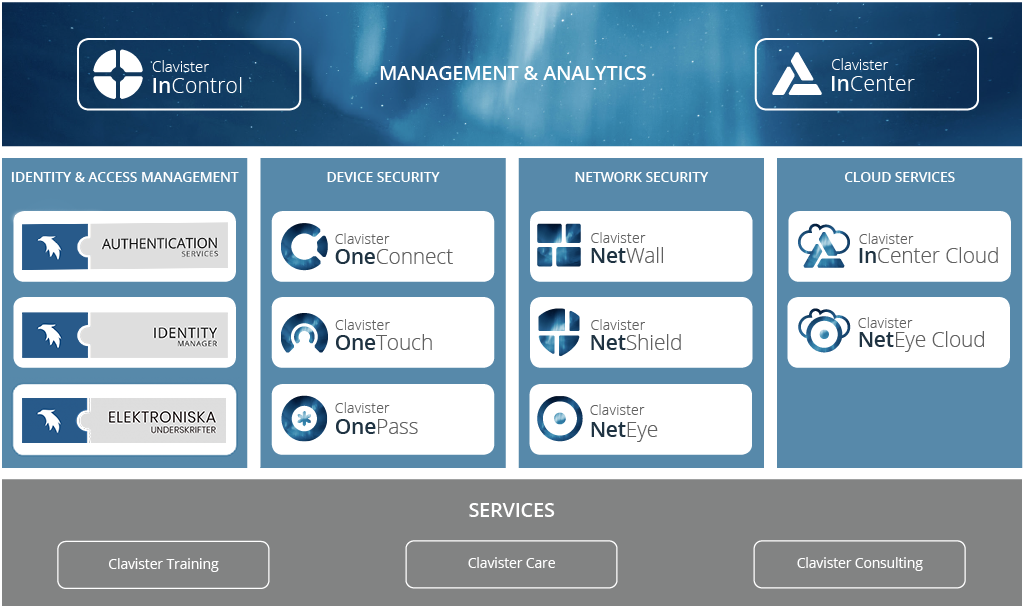Click the InCenter Cloud product name text
1024x609 pixels.
928,256
